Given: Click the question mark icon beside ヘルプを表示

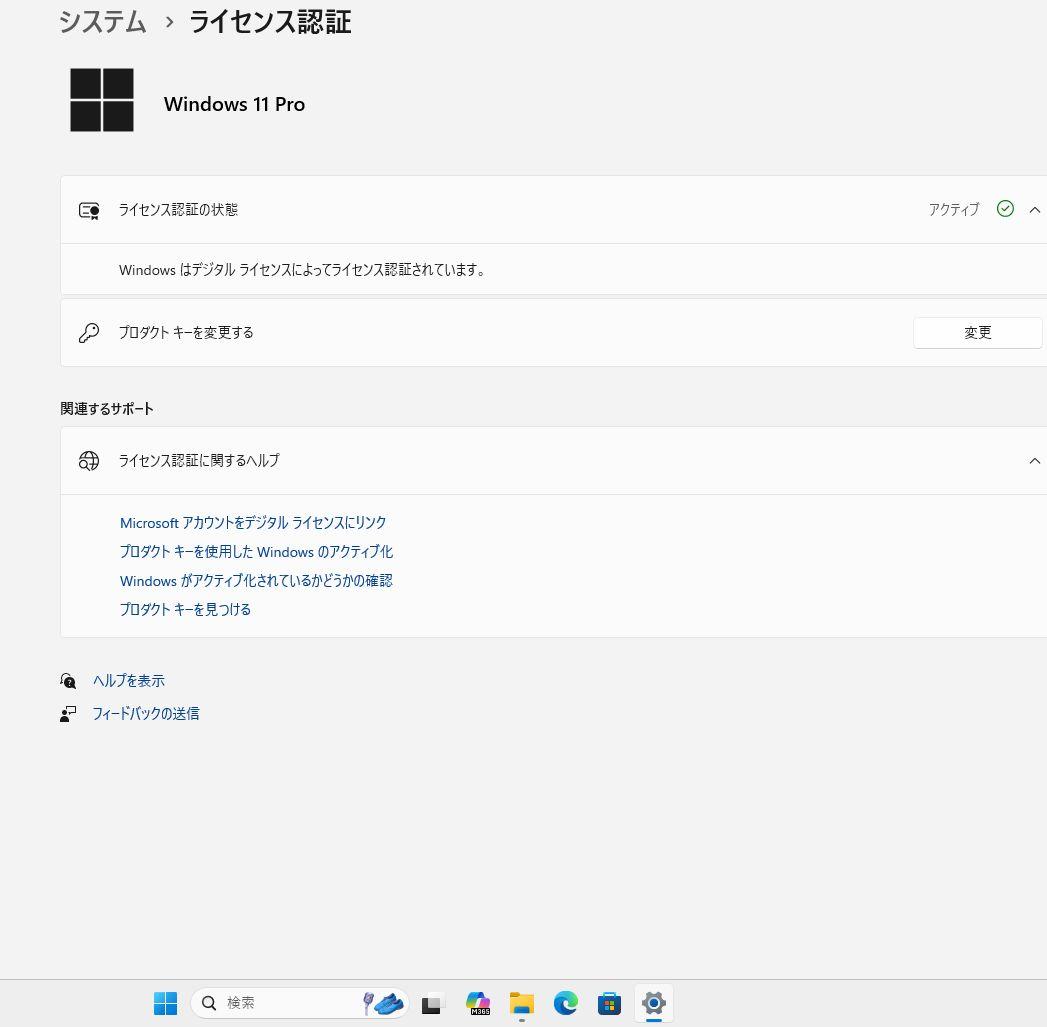Looking at the screenshot, I should (x=67, y=681).
